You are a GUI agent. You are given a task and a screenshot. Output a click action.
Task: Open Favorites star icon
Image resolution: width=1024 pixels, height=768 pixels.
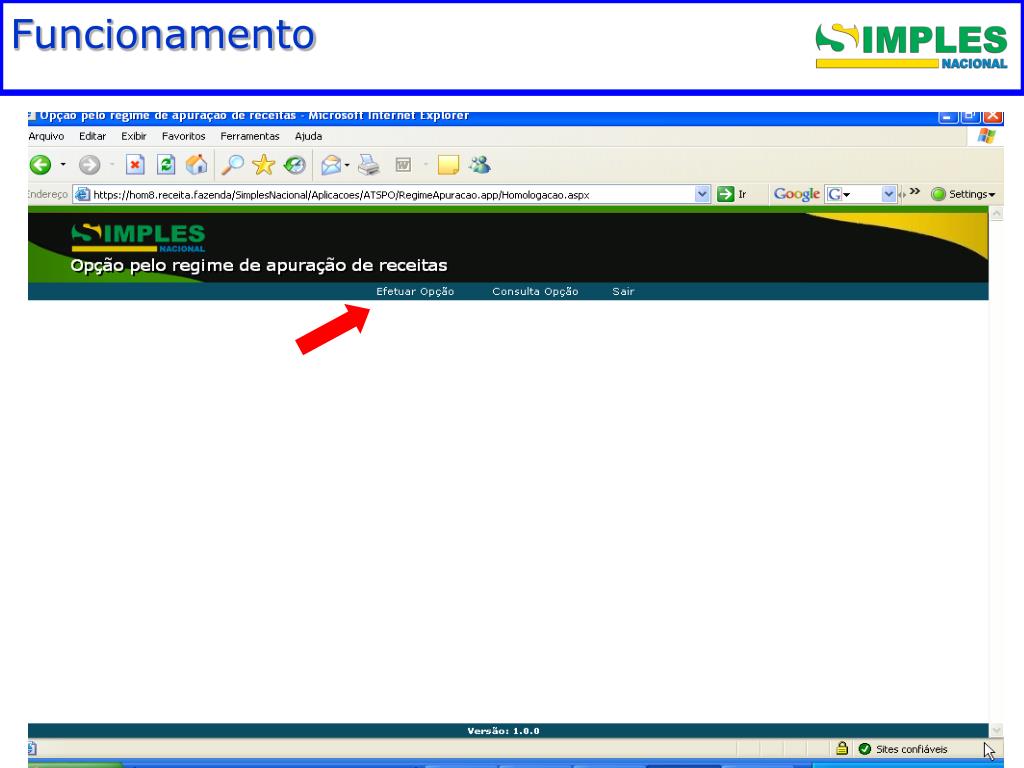click(264, 165)
